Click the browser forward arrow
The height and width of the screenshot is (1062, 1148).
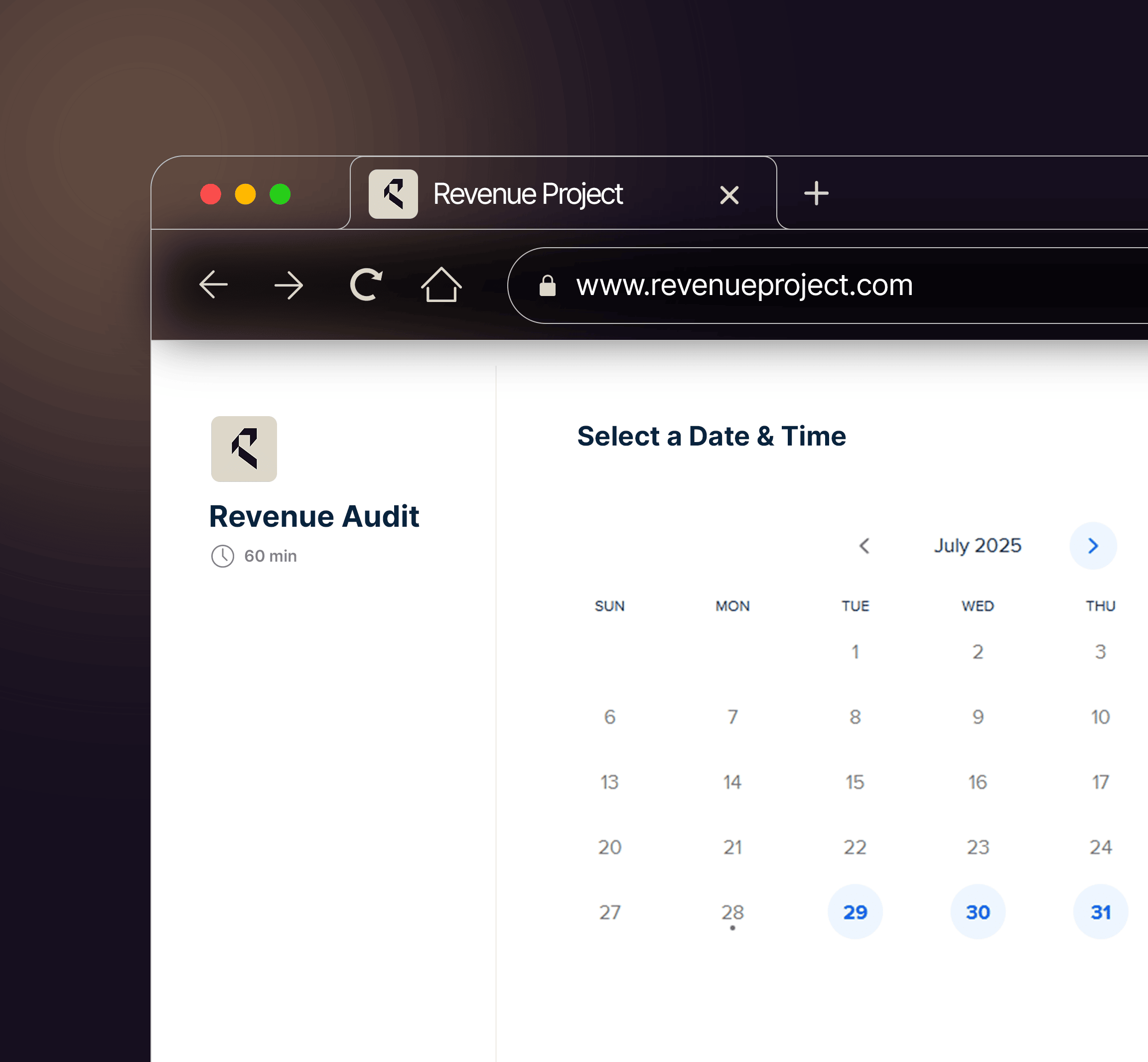click(288, 285)
